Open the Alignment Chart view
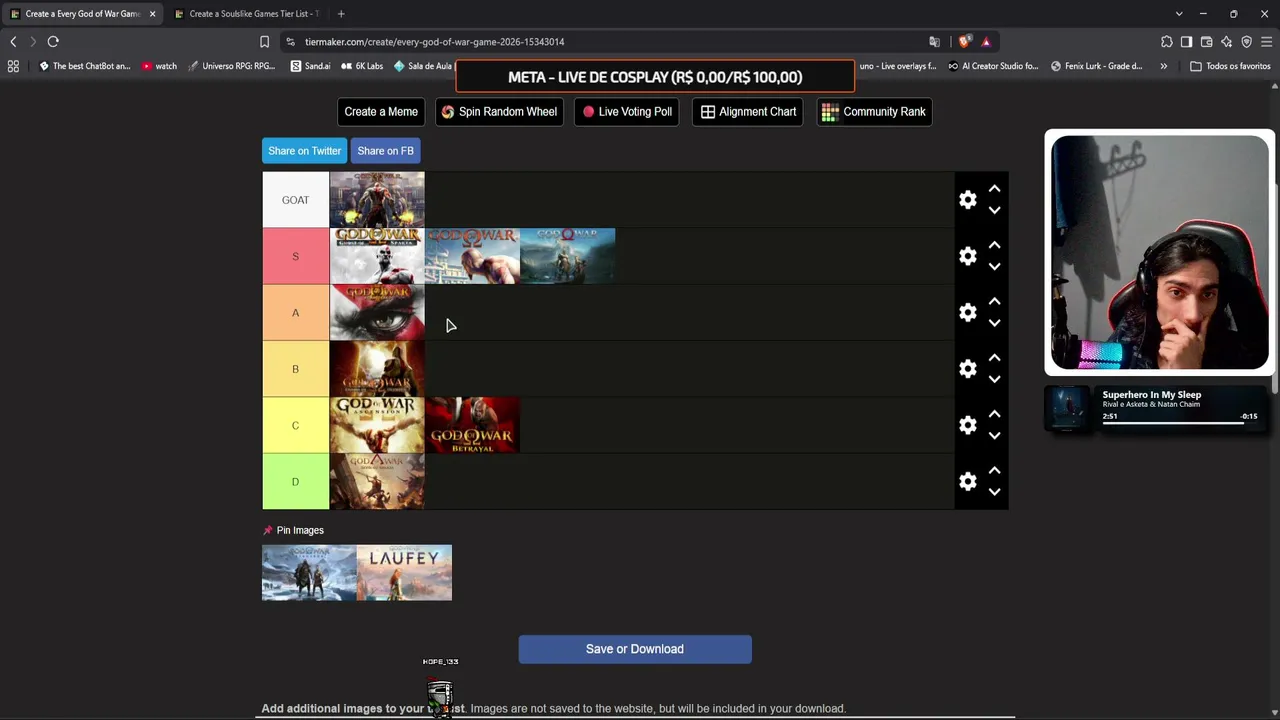 coord(748,112)
